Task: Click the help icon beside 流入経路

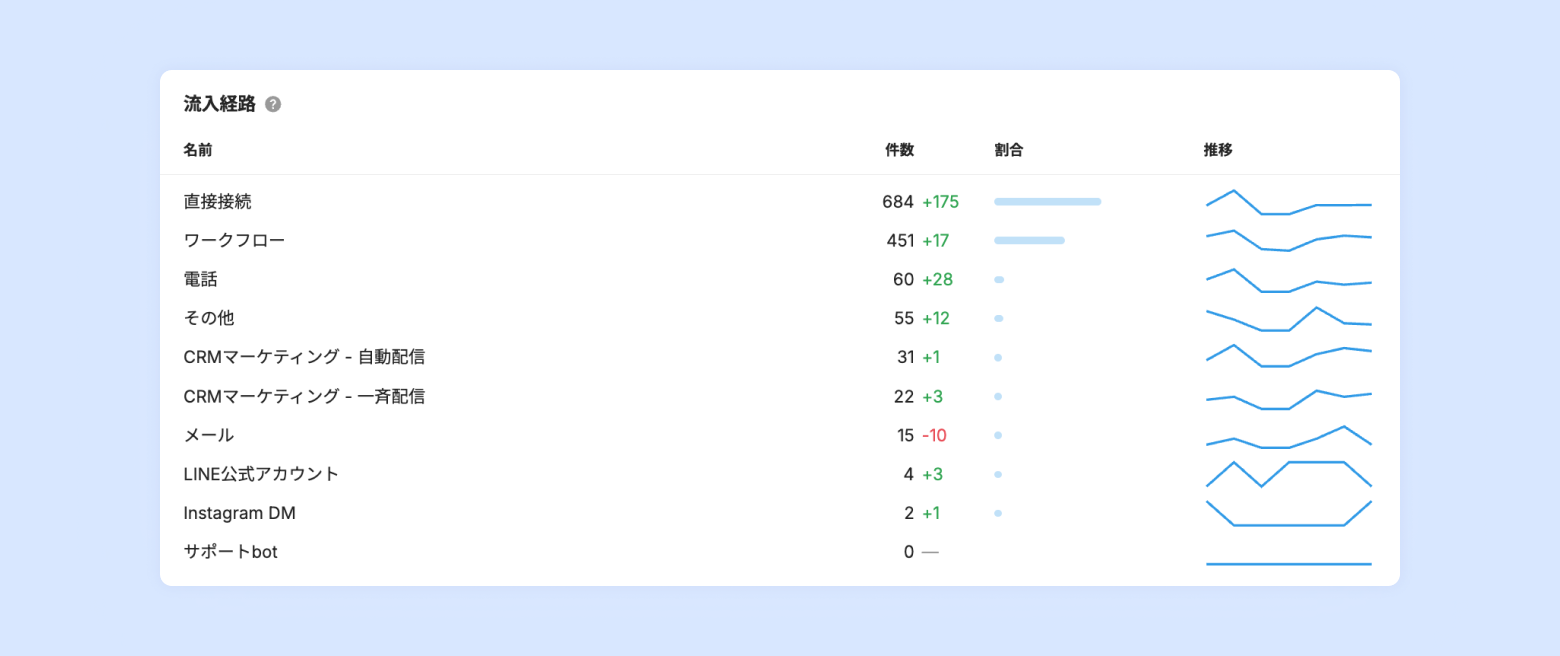Action: (x=273, y=104)
